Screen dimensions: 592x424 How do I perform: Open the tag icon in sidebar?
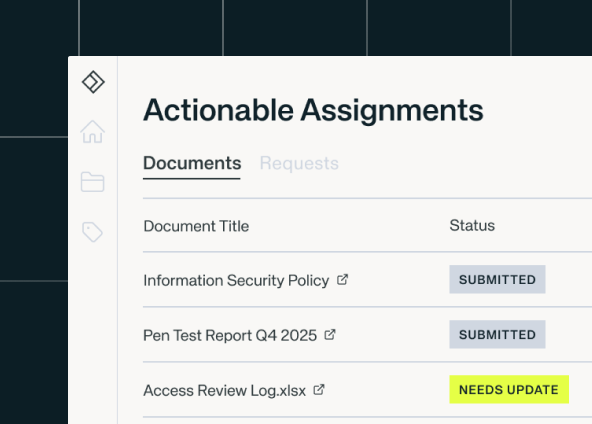point(92,232)
